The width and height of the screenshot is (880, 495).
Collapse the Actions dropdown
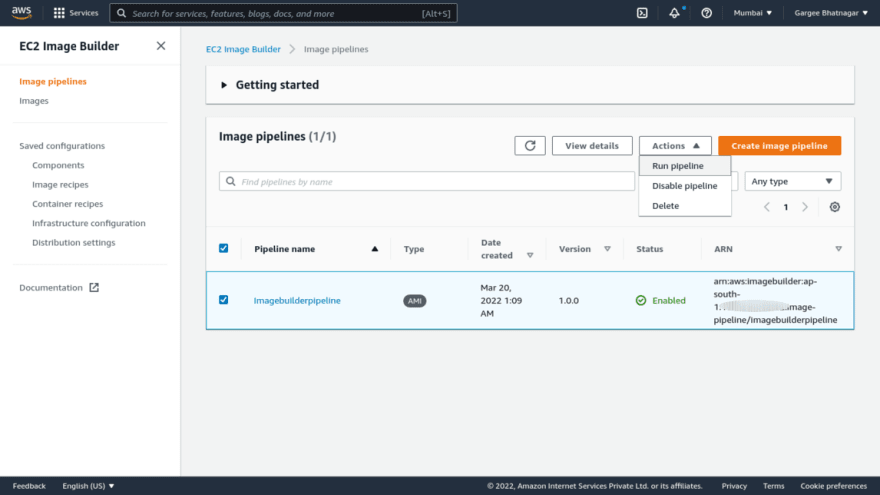click(x=675, y=145)
